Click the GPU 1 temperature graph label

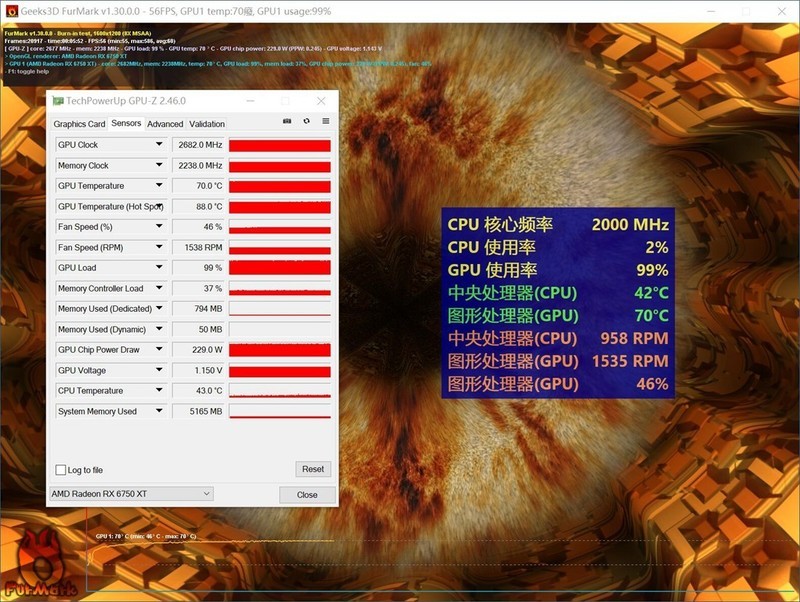click(146, 536)
